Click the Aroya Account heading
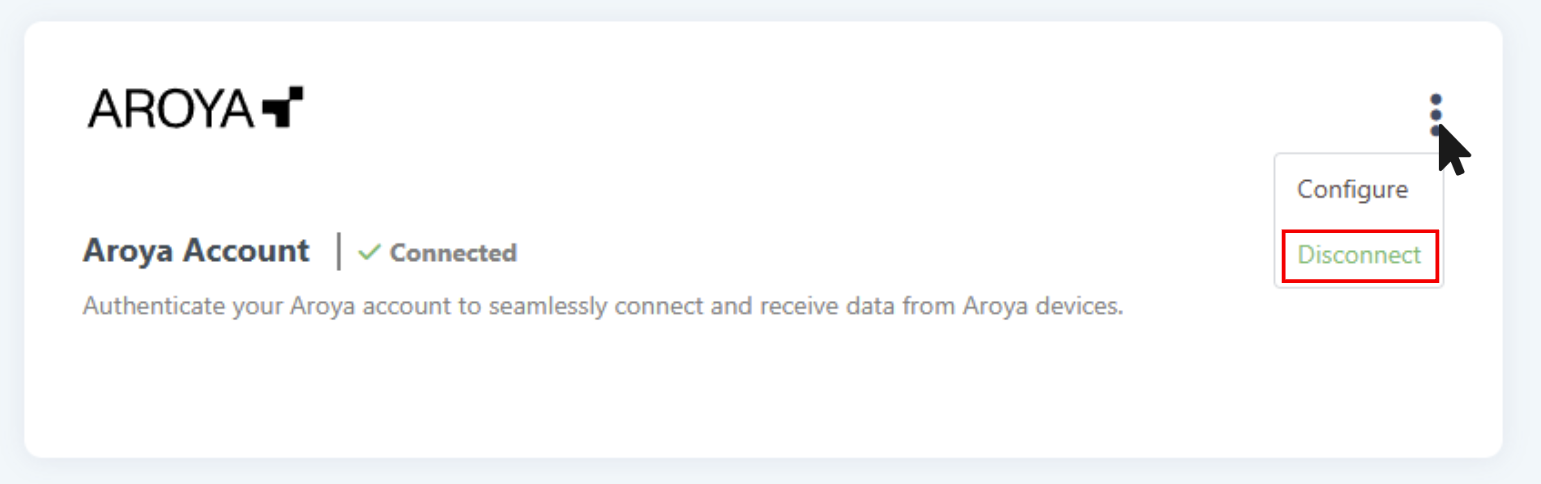The height and width of the screenshot is (484, 1541). [x=196, y=251]
